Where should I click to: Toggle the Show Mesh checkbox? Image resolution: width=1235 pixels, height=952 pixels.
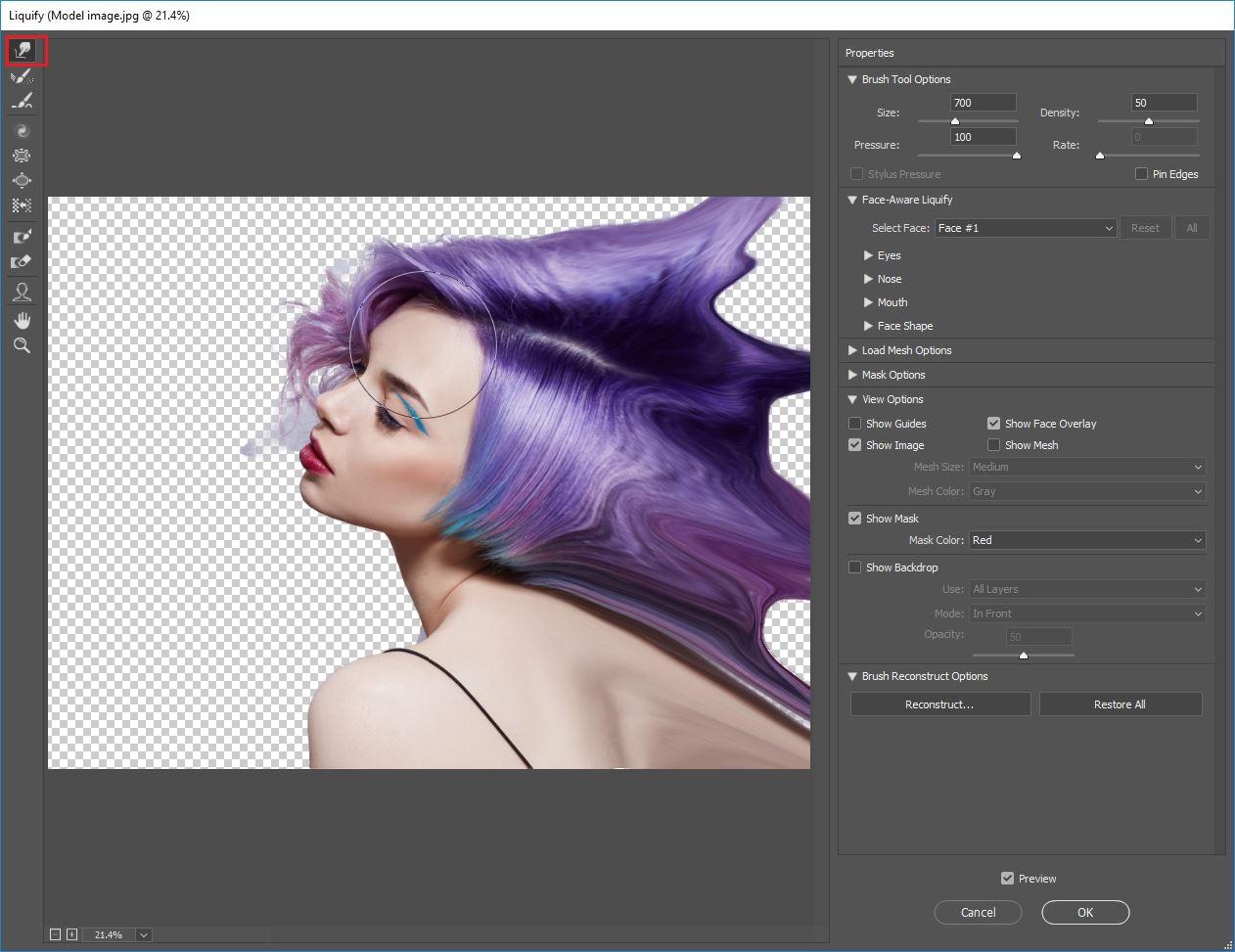[994, 445]
